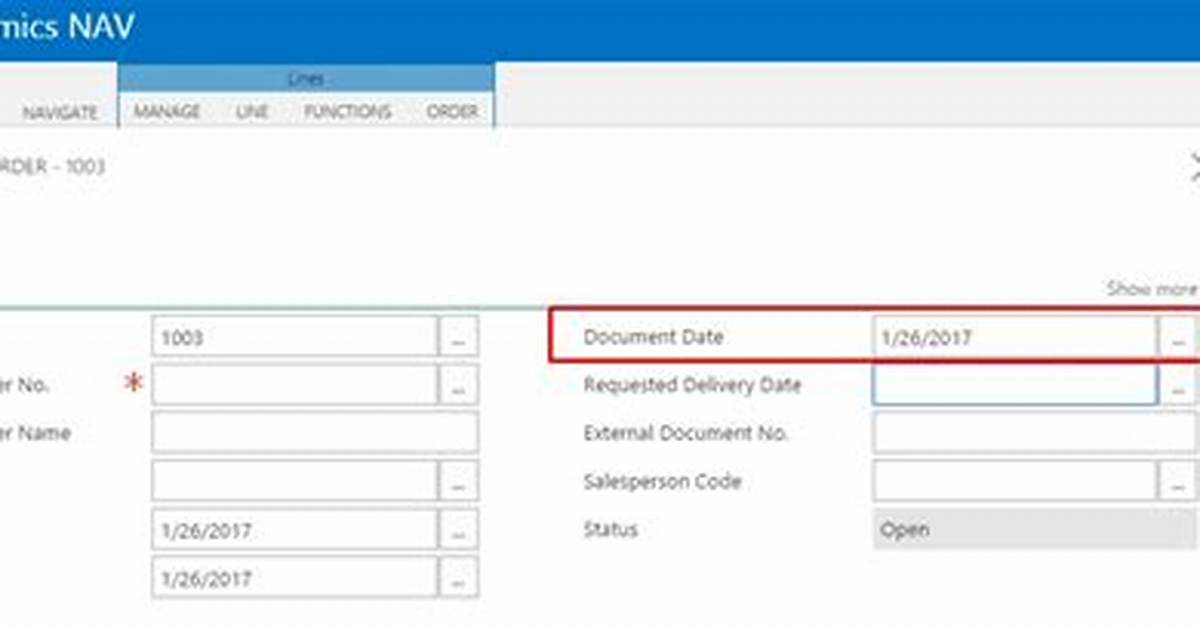
Task: Open the MANAGE tab under Lines
Action: point(167,111)
